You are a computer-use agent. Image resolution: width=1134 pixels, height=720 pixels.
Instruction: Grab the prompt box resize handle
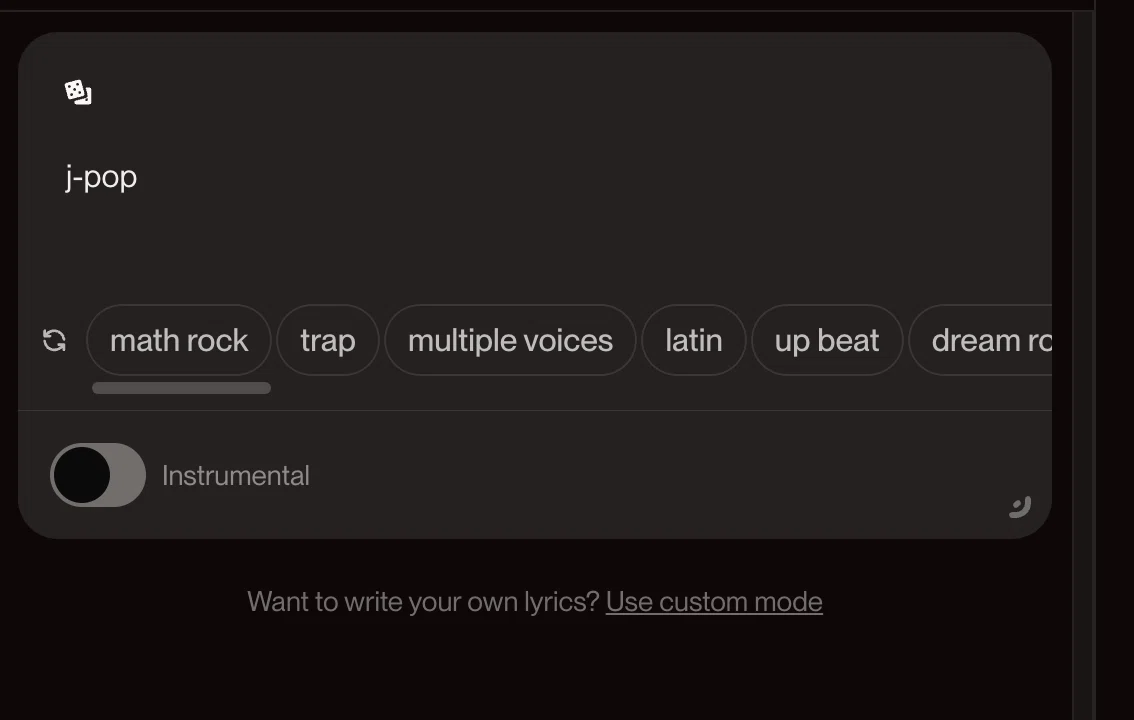point(1020,507)
